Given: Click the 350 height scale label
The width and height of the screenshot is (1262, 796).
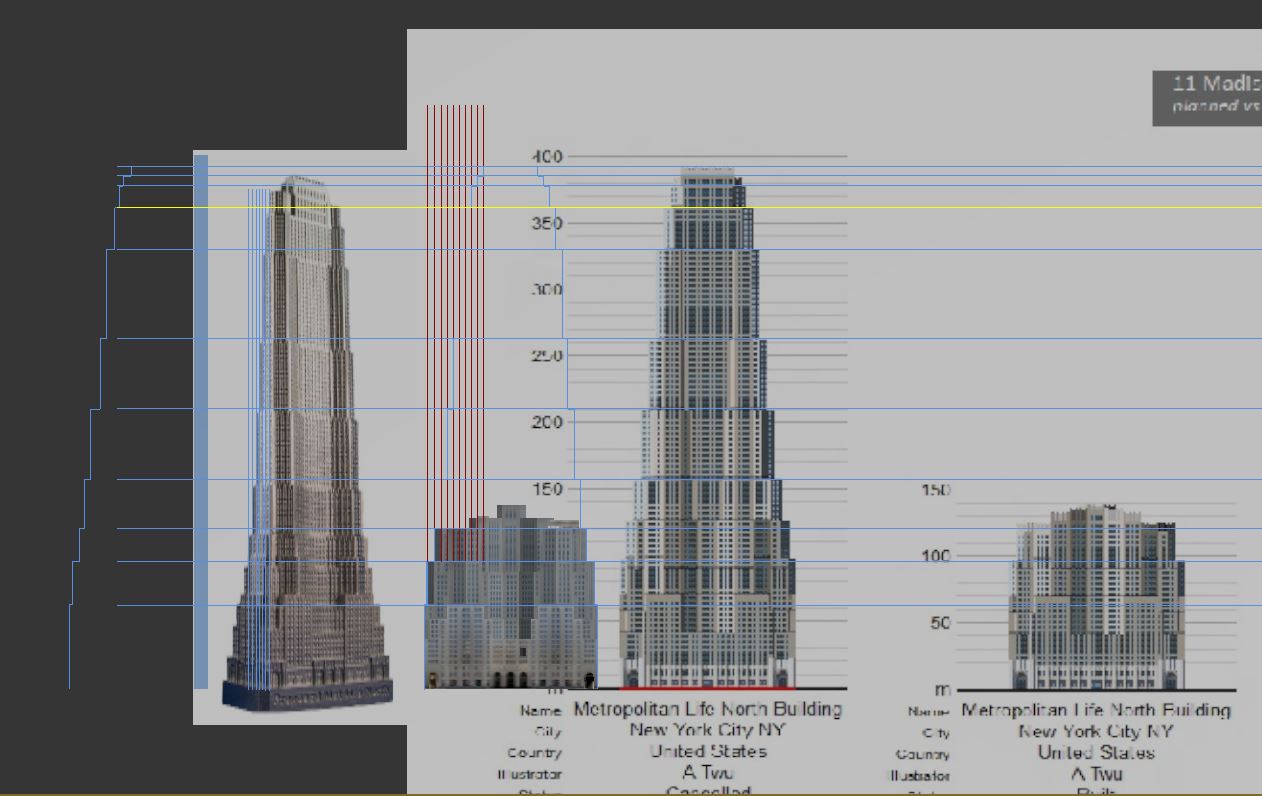Looking at the screenshot, I should coord(548,223).
